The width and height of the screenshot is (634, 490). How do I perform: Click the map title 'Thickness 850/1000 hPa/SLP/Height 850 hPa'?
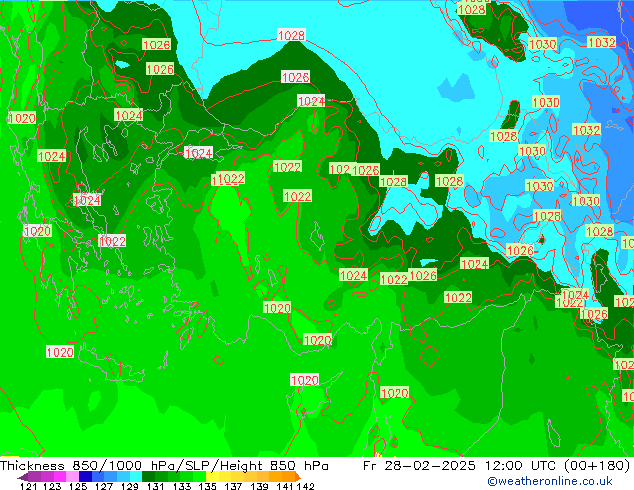click(x=164, y=466)
